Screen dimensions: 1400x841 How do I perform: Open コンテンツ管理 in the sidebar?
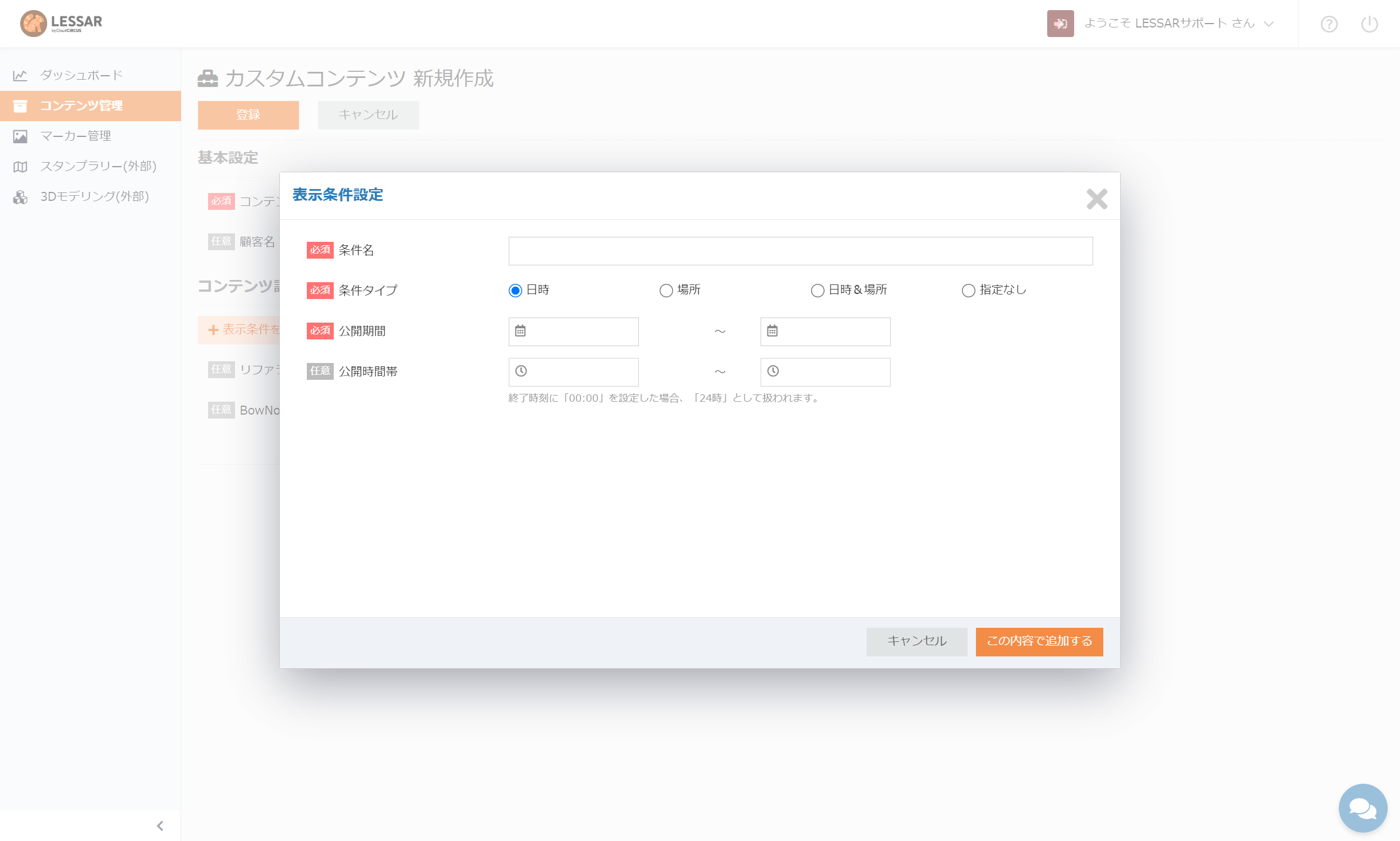[91, 106]
